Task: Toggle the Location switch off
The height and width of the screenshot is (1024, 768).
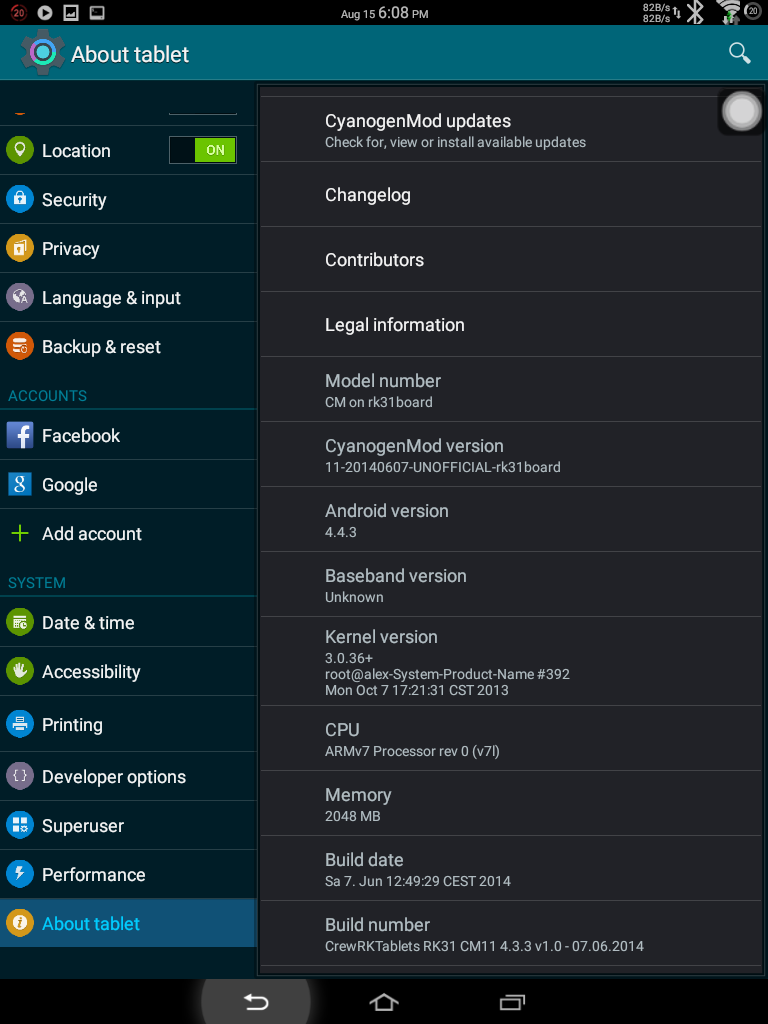Action: pyautogui.click(x=202, y=150)
